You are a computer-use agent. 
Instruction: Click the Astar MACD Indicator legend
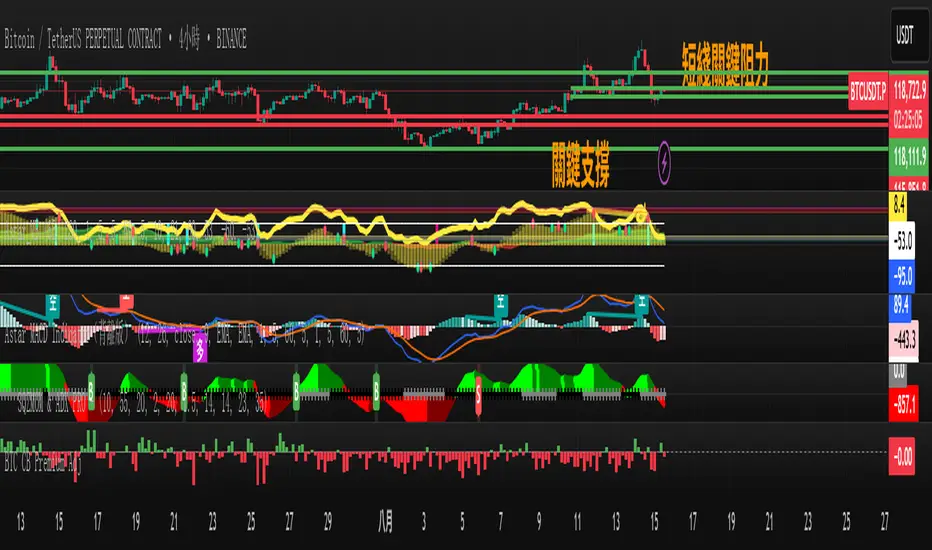coord(185,335)
